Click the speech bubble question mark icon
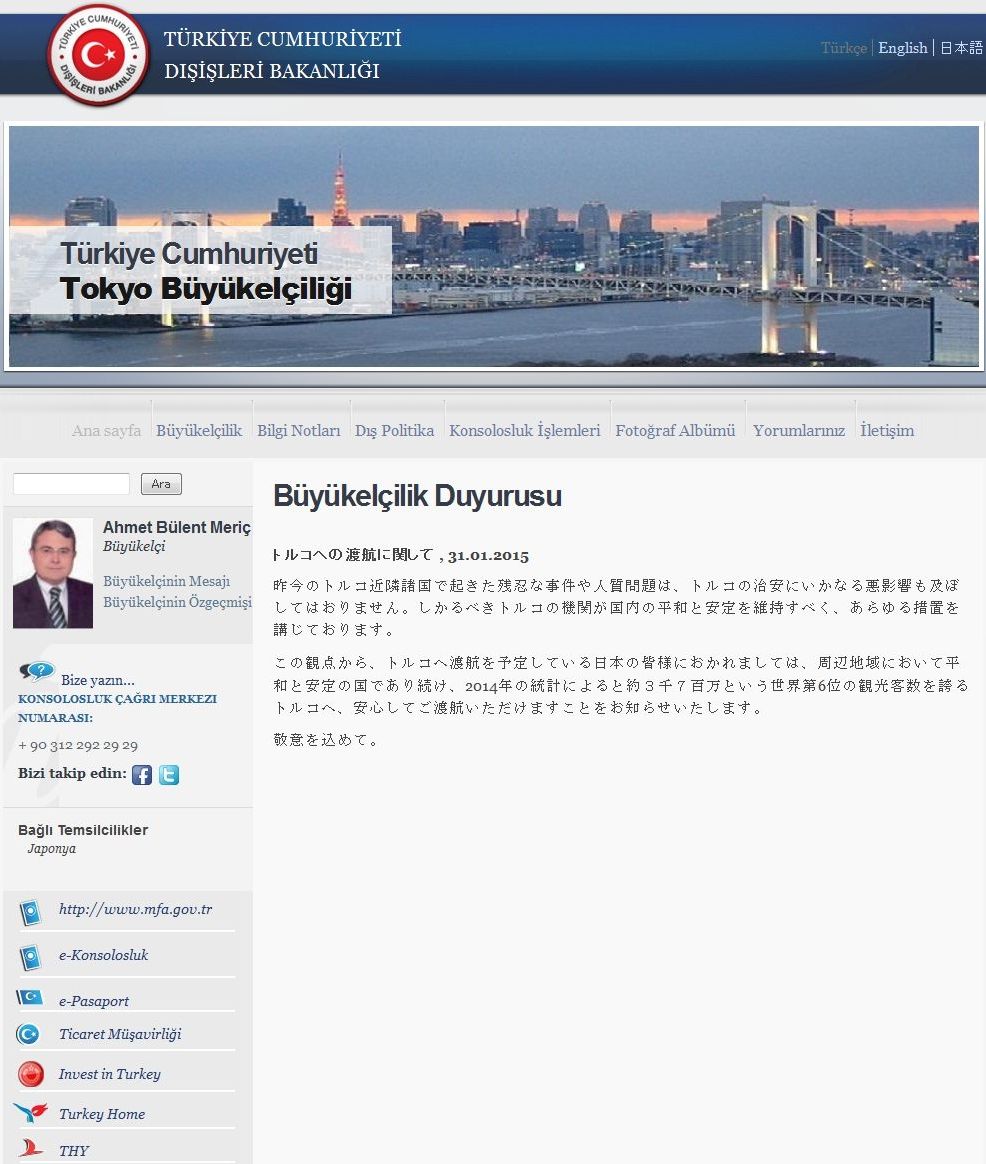Image resolution: width=986 pixels, height=1164 pixels. [x=37, y=672]
